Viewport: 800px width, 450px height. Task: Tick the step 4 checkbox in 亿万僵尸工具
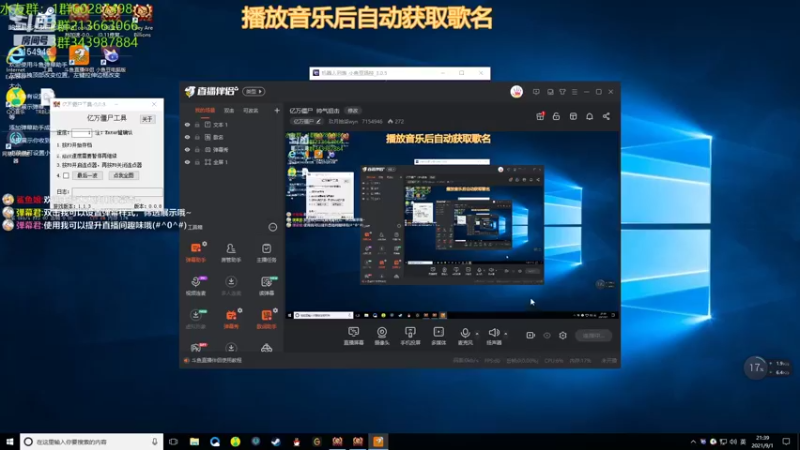coord(66,176)
